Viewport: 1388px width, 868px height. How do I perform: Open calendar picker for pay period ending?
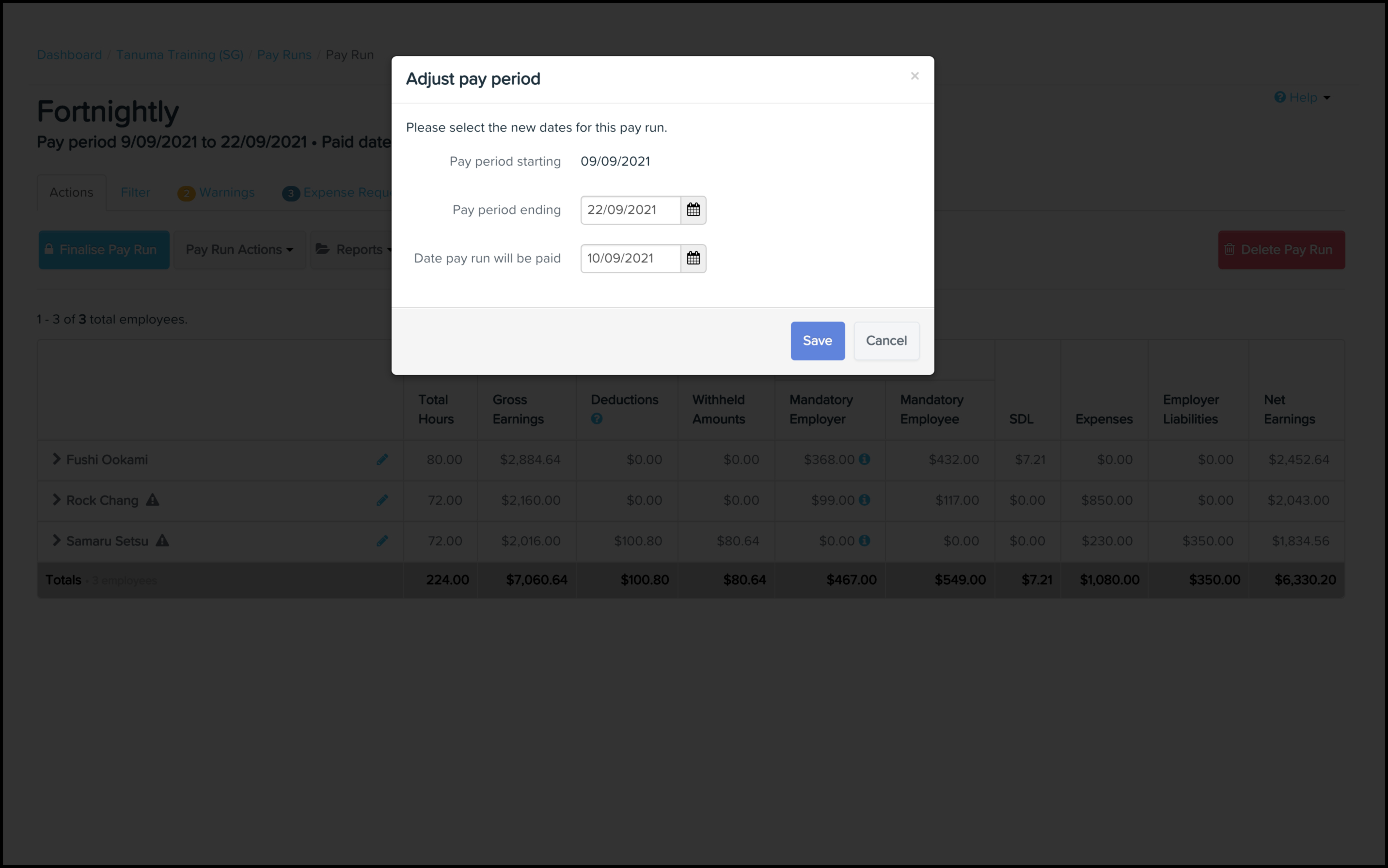tap(693, 210)
